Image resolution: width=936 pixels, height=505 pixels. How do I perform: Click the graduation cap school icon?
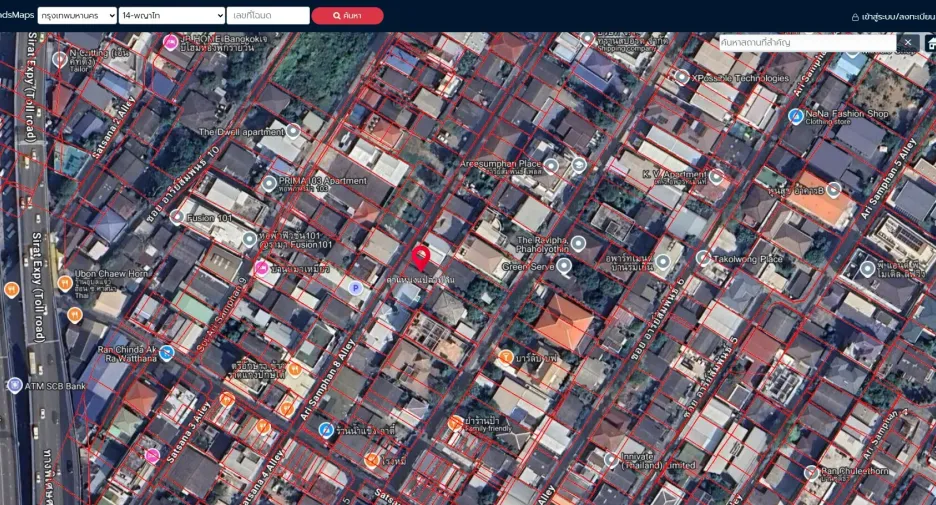pos(578,165)
